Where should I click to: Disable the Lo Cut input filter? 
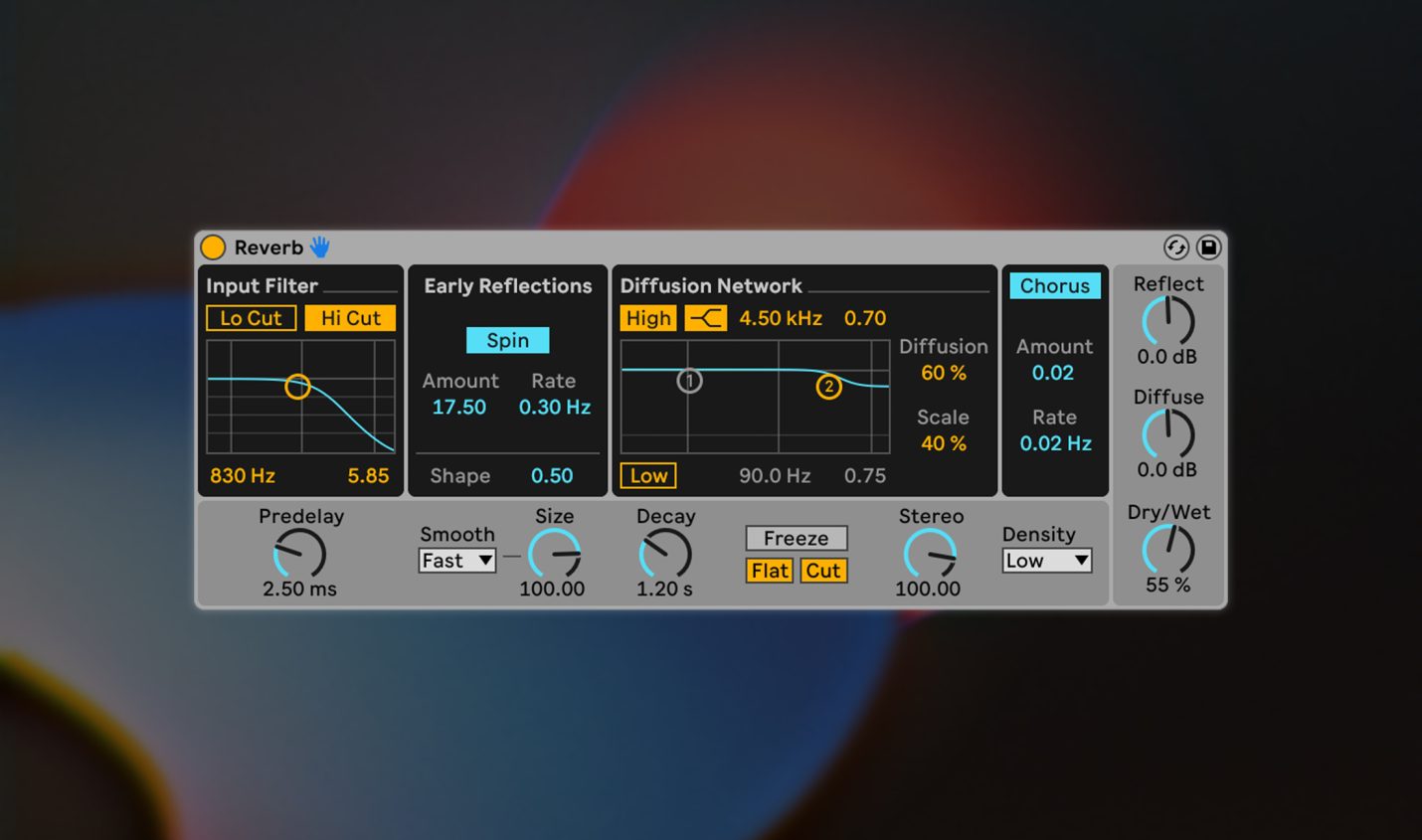tap(251, 318)
